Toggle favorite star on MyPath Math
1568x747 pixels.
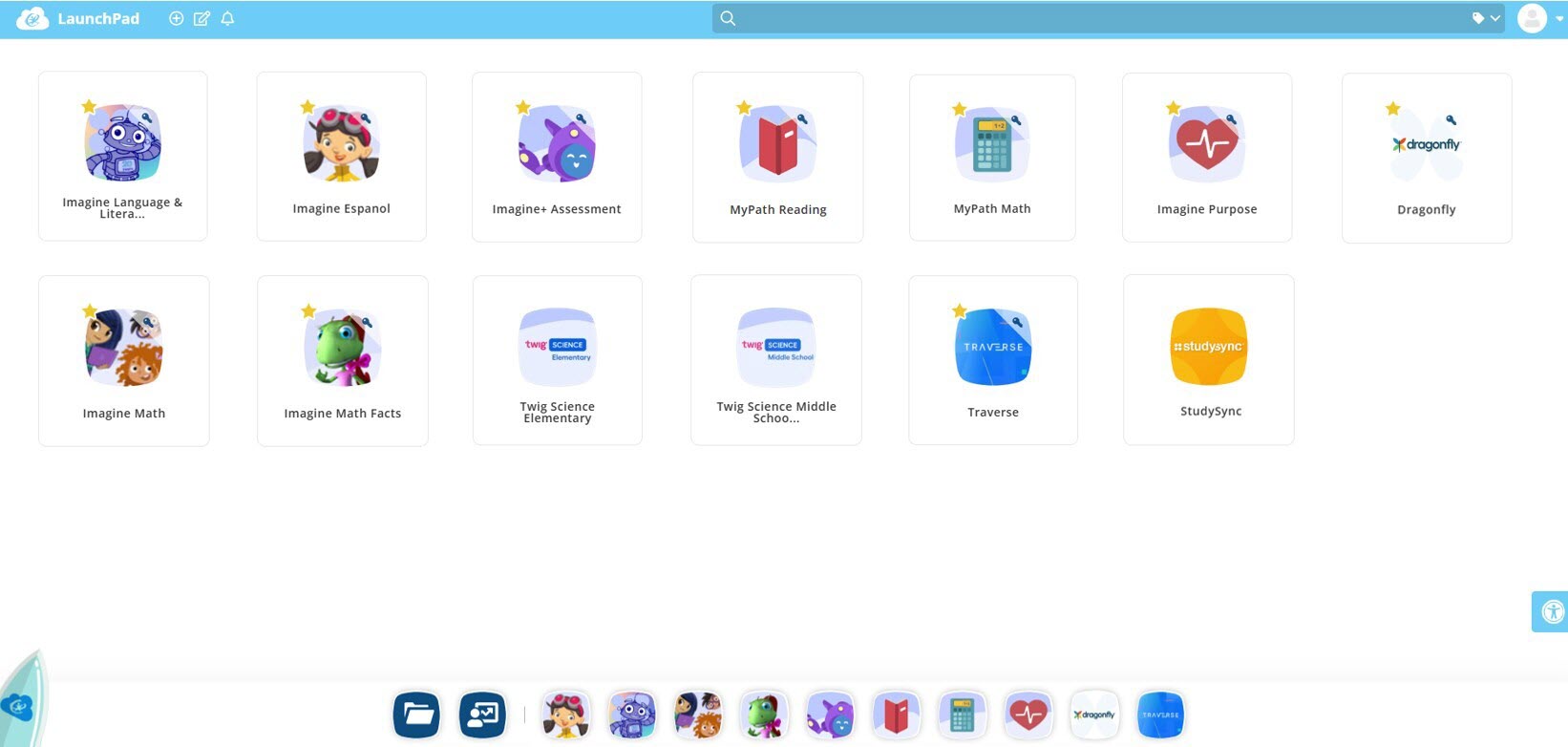click(960, 109)
